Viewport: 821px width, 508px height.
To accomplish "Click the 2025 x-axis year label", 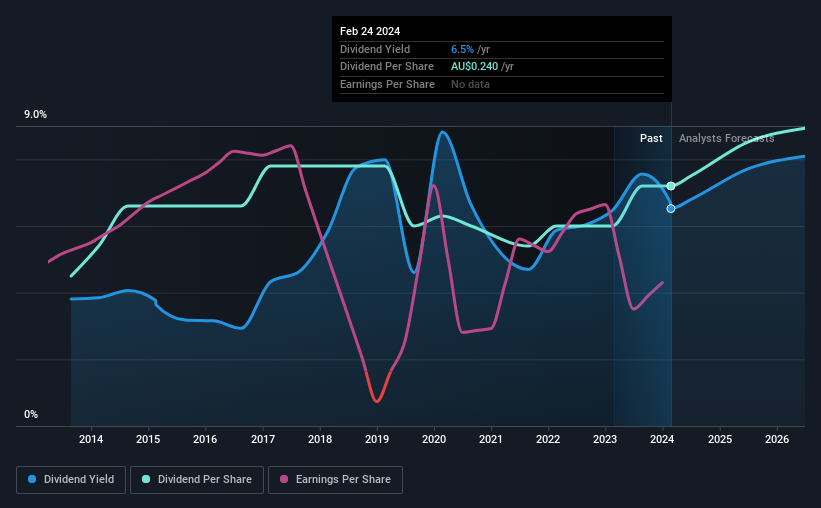I will click(x=720, y=439).
